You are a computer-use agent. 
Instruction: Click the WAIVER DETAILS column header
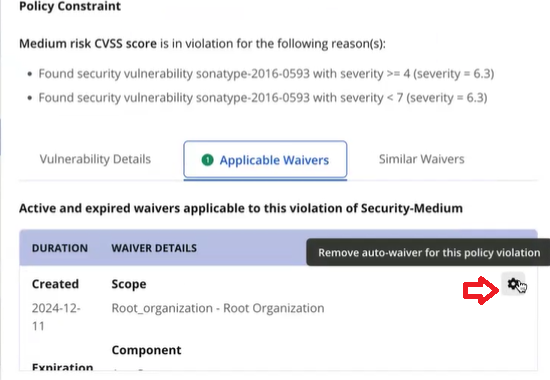[x=154, y=248]
